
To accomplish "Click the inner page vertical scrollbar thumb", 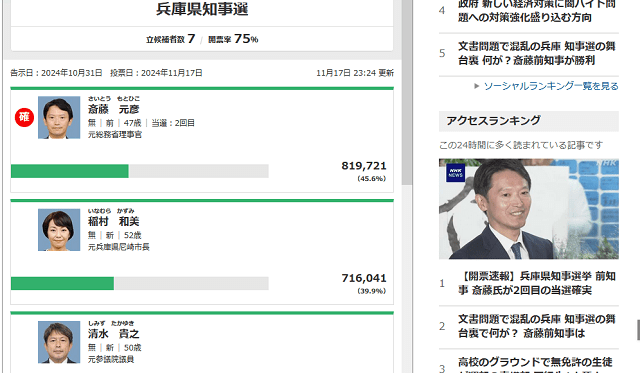I will coord(407,92).
